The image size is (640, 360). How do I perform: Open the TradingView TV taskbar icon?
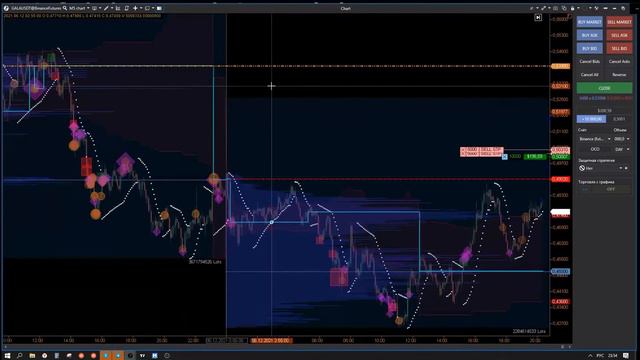coord(142,356)
